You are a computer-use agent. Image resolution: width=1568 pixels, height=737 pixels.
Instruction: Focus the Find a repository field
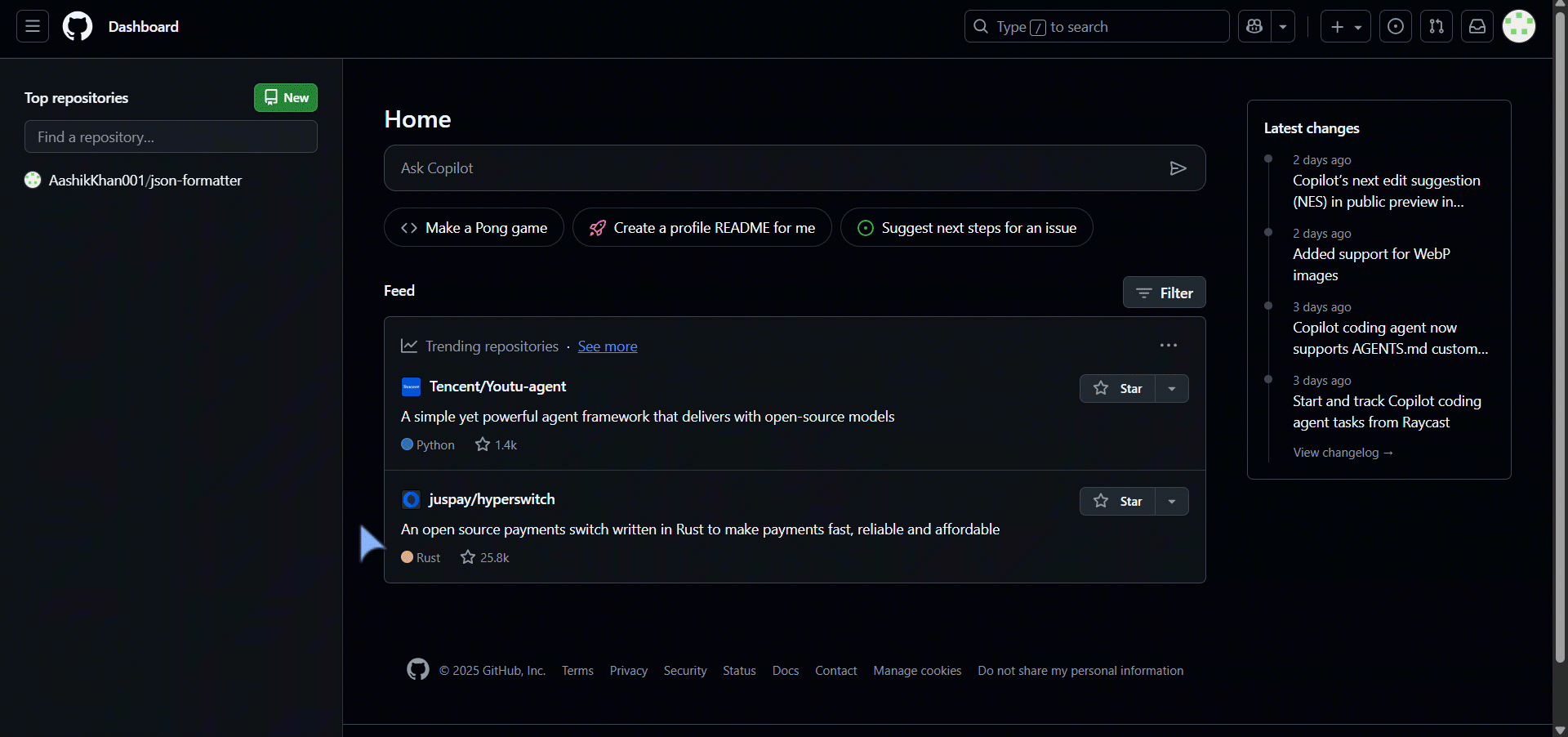pyautogui.click(x=171, y=137)
